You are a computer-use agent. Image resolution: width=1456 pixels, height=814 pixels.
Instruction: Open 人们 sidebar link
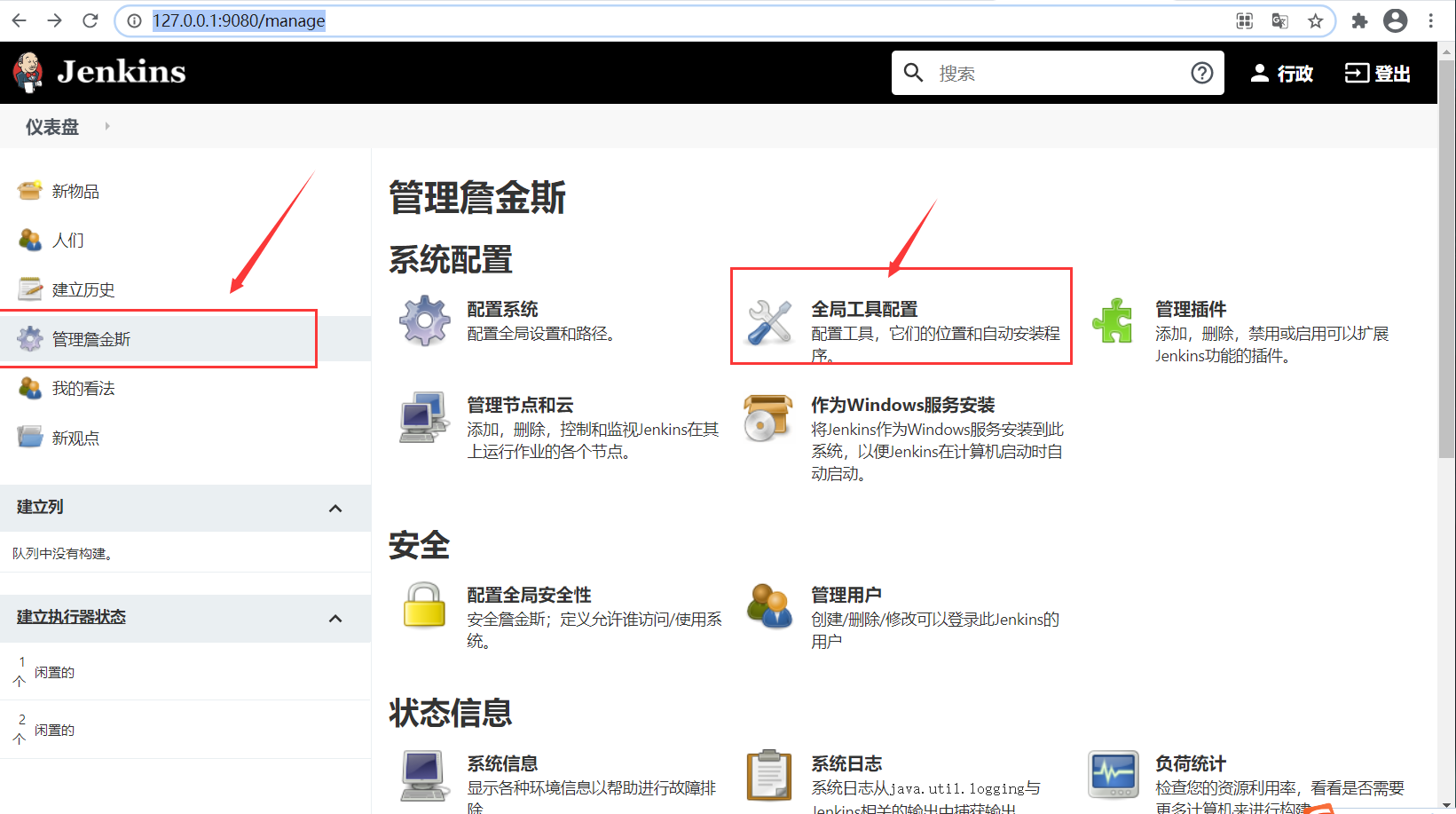point(68,241)
